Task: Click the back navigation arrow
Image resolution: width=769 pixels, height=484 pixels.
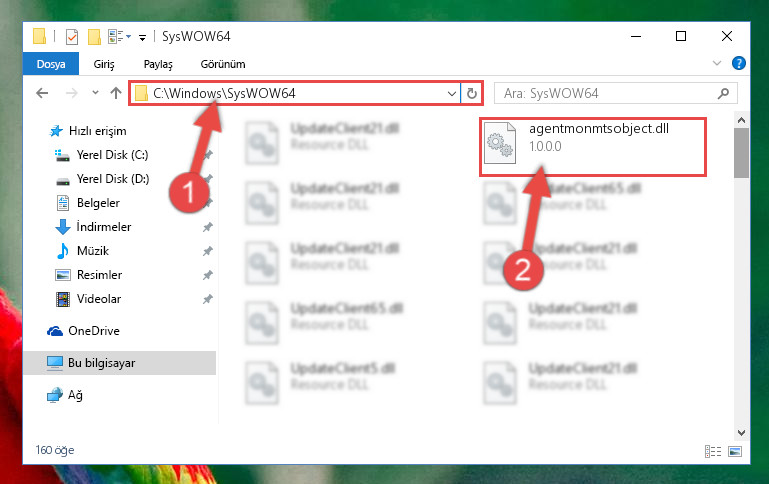Action: [x=42, y=93]
